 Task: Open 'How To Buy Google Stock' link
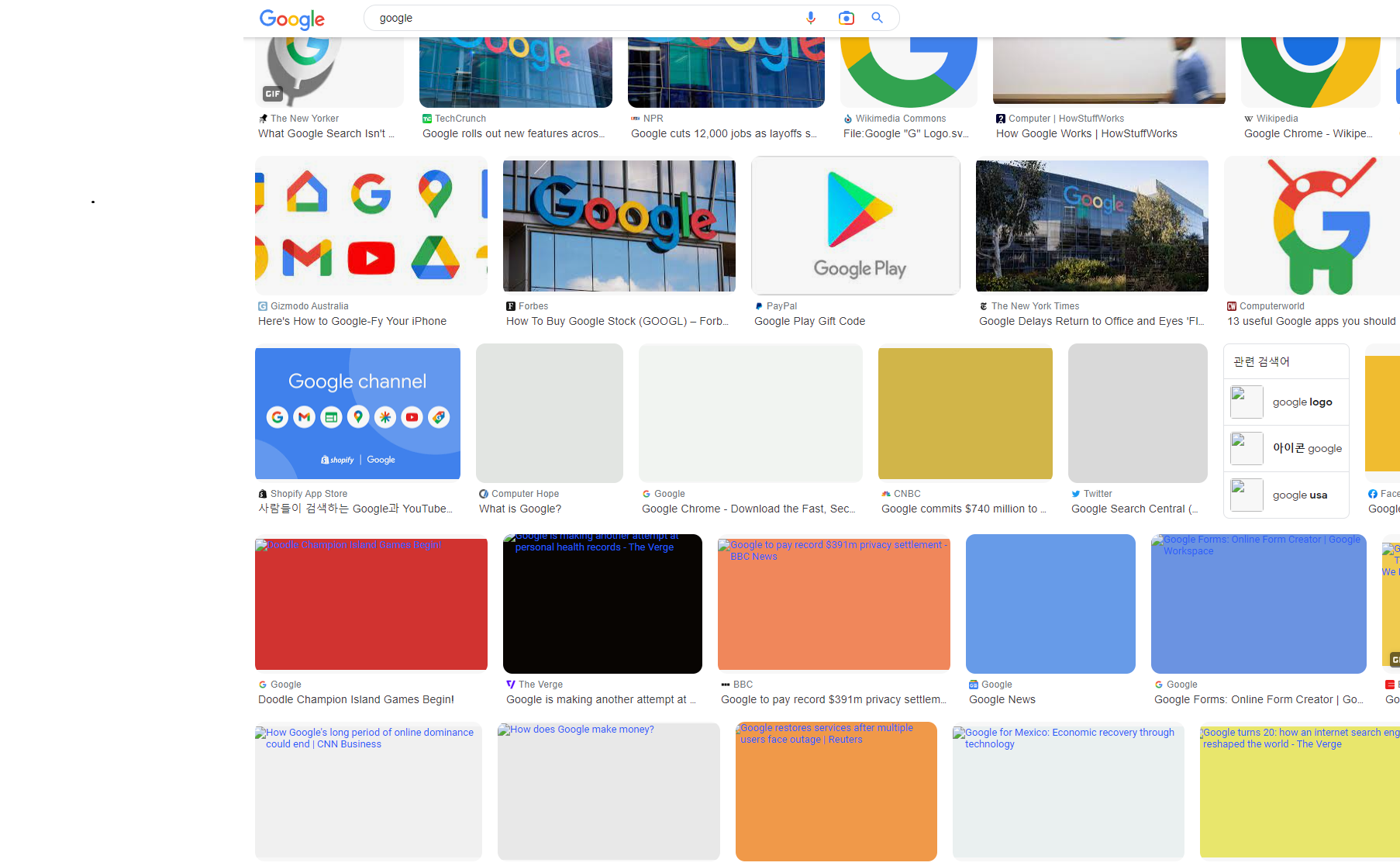618,321
